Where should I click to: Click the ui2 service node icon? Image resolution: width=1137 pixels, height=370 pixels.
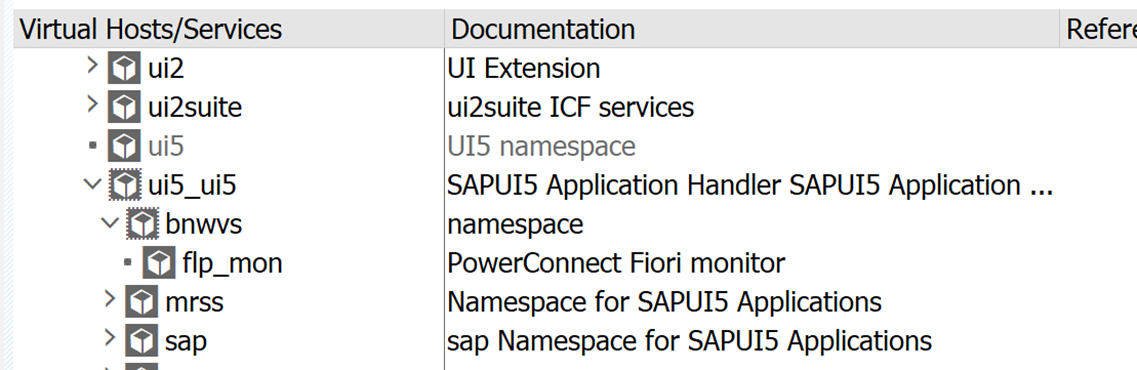coord(124,68)
